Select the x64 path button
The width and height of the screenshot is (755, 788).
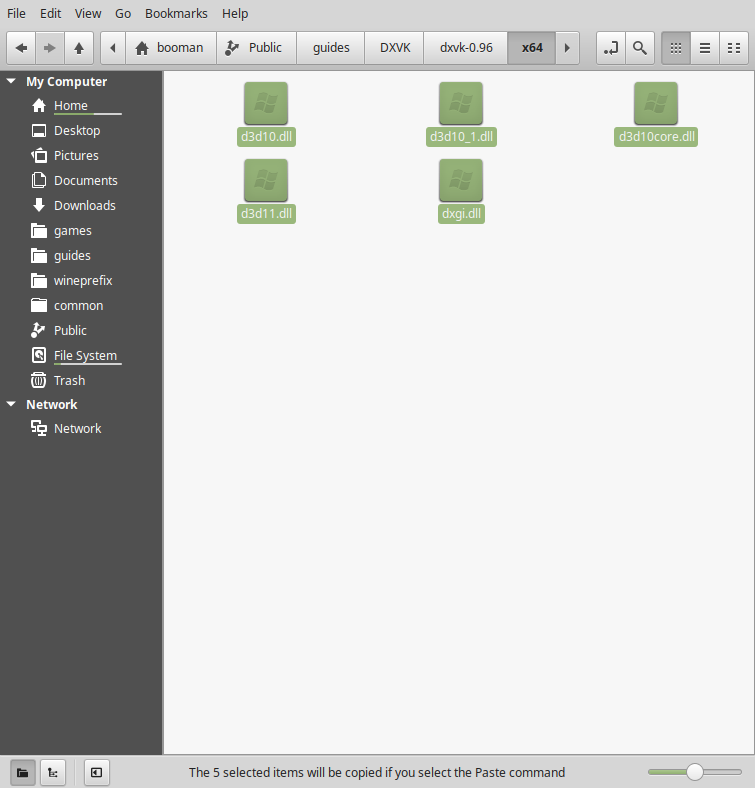tap(532, 48)
